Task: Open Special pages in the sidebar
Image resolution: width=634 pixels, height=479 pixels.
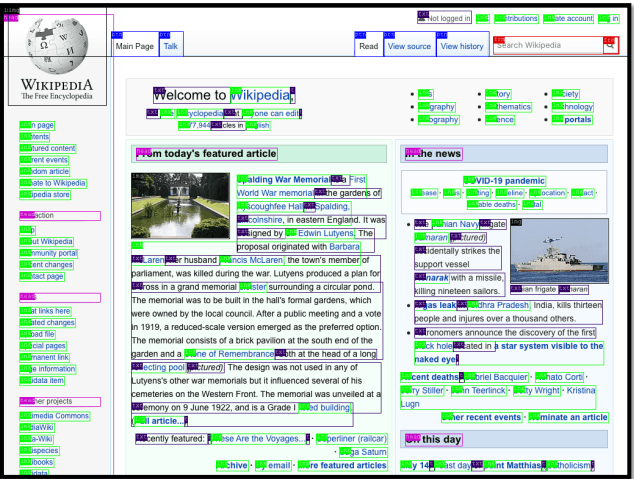Action: (43, 346)
